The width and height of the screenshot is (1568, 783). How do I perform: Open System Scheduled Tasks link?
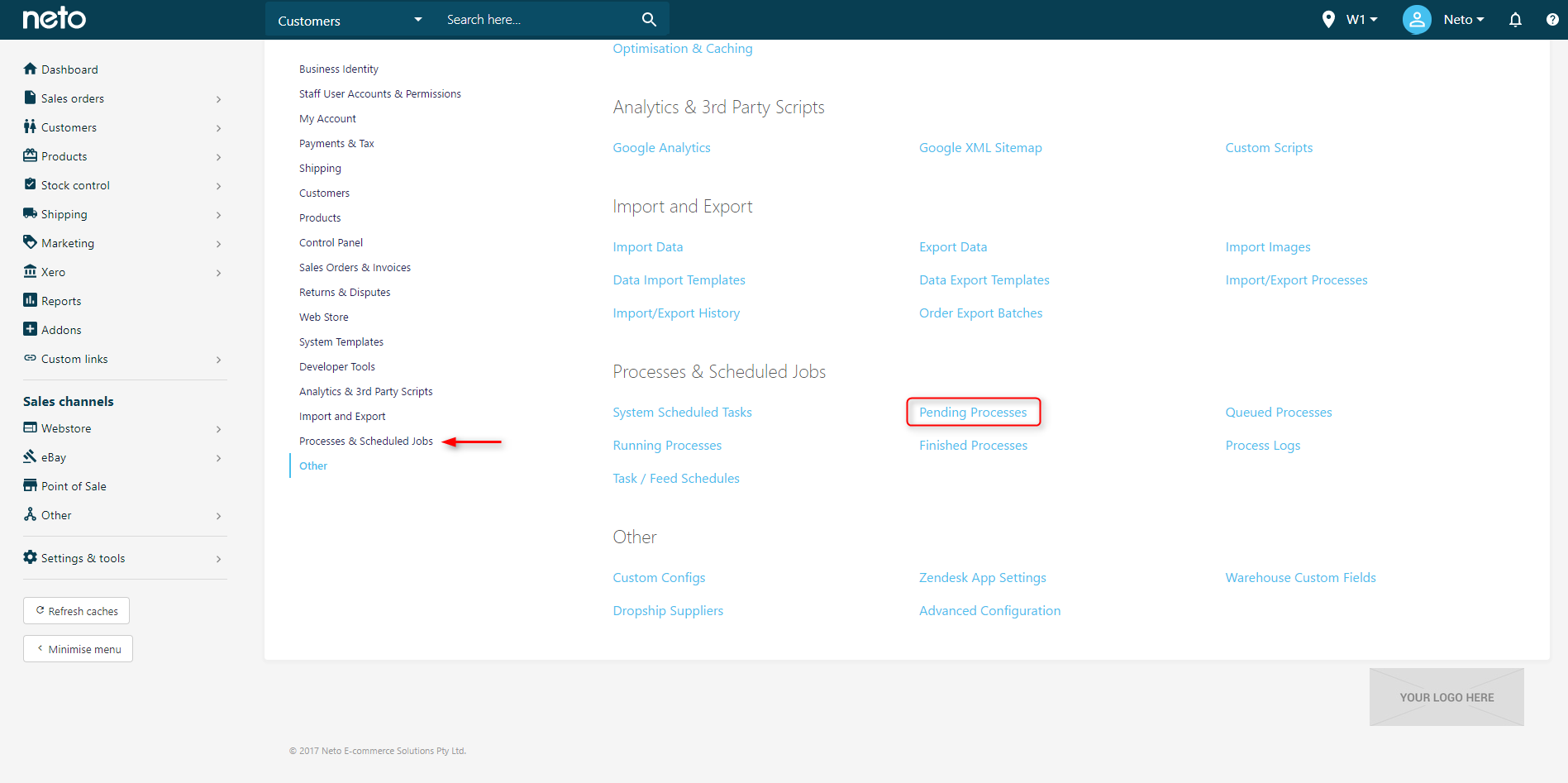click(x=682, y=412)
